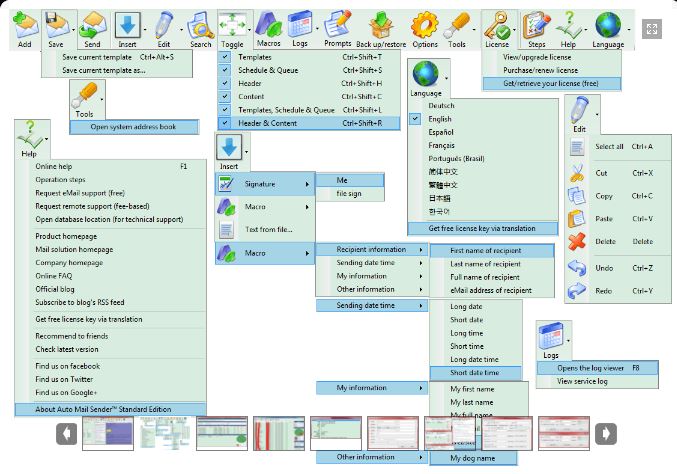Open Options gear icon
Viewport: 677px width, 474px height.
point(425,24)
